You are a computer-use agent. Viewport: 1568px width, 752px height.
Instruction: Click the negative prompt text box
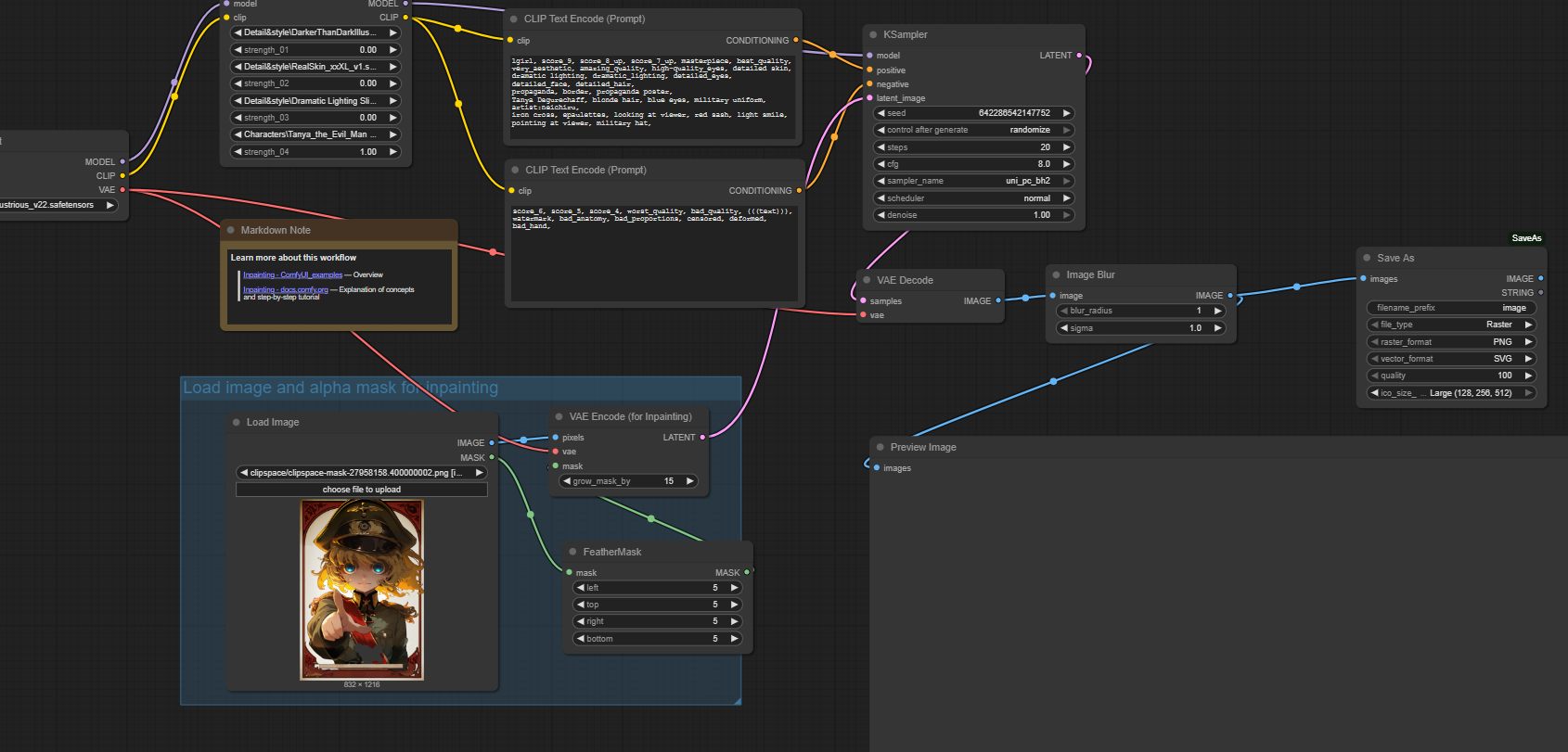click(x=652, y=252)
